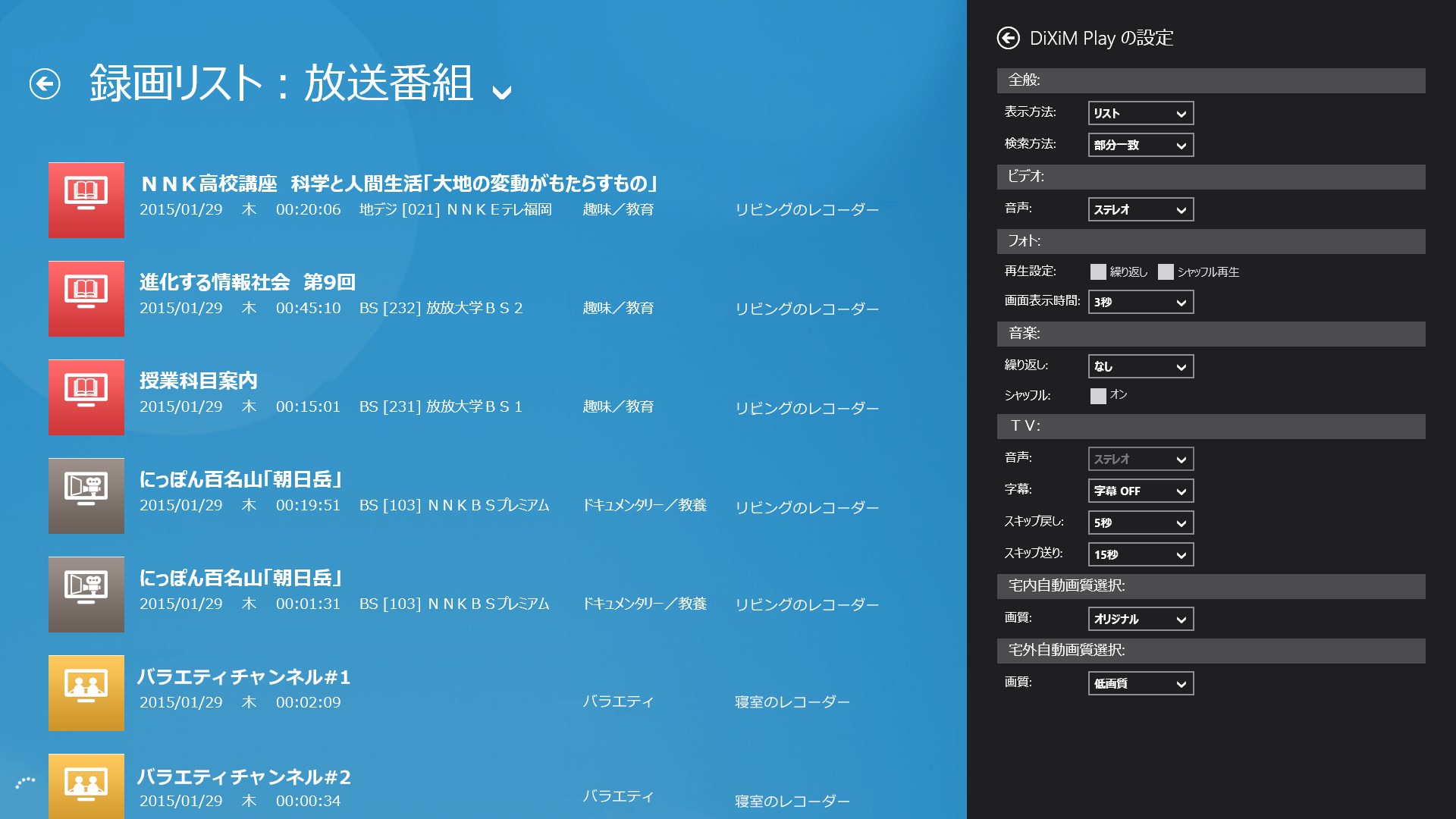Open 検索方法 dropdown showing 部分一致

[x=1141, y=145]
